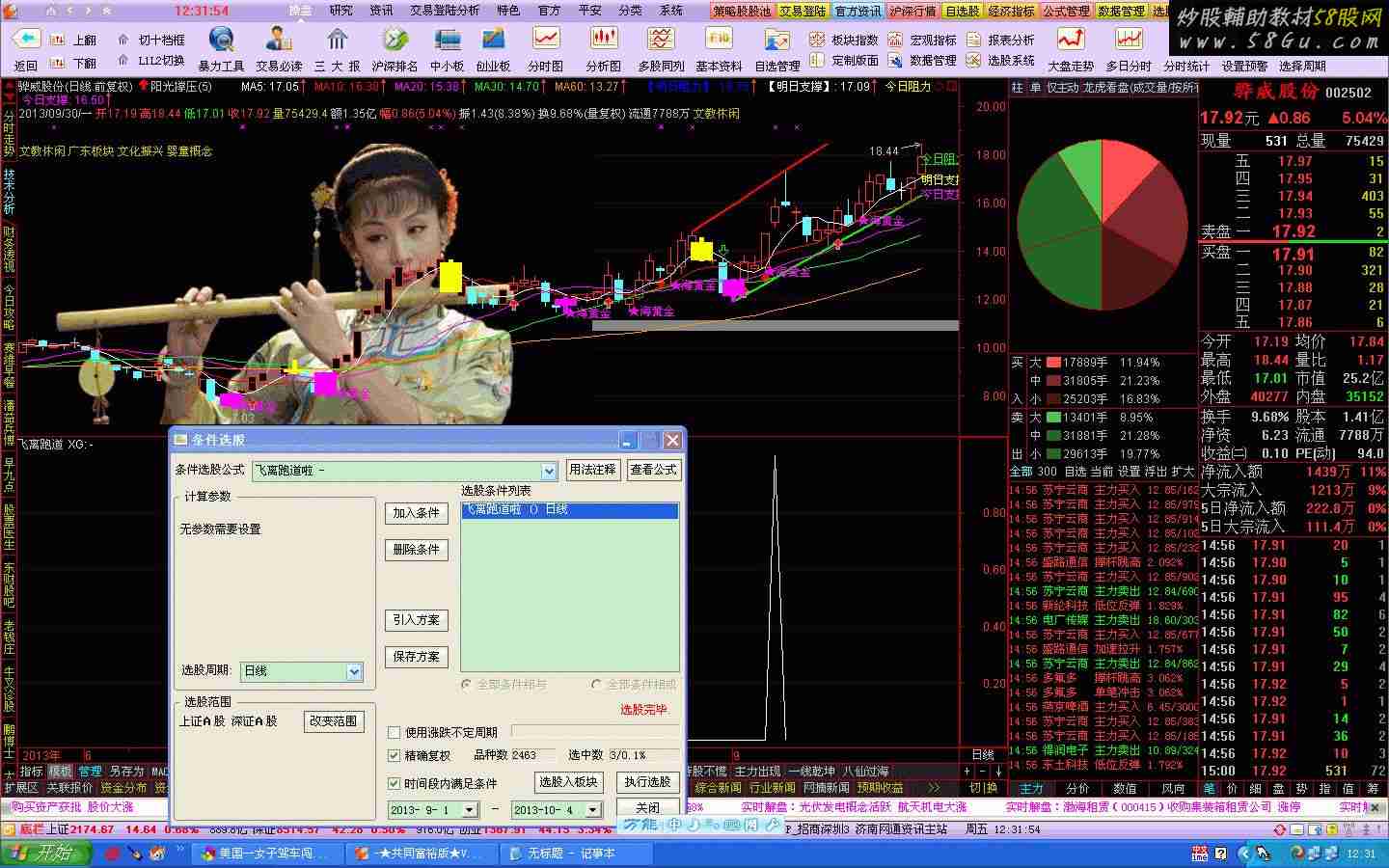Uncheck the 精确复权 checkbox
Viewport: 1389px width, 868px height.
point(394,756)
